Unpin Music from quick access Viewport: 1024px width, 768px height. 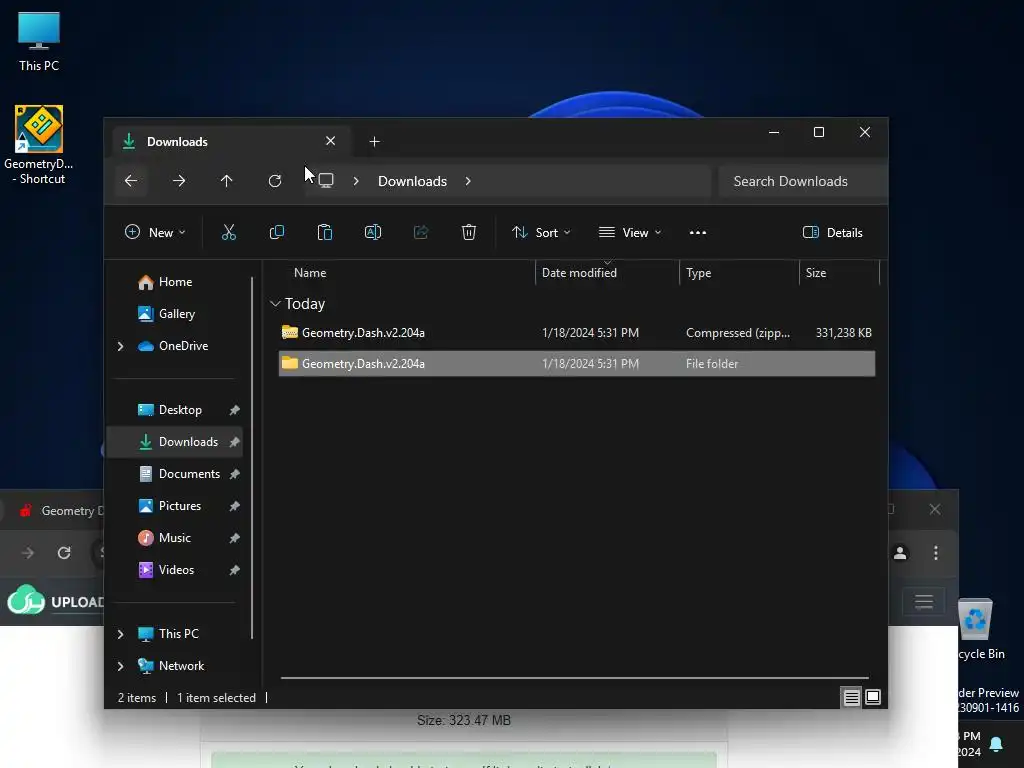[x=234, y=538]
